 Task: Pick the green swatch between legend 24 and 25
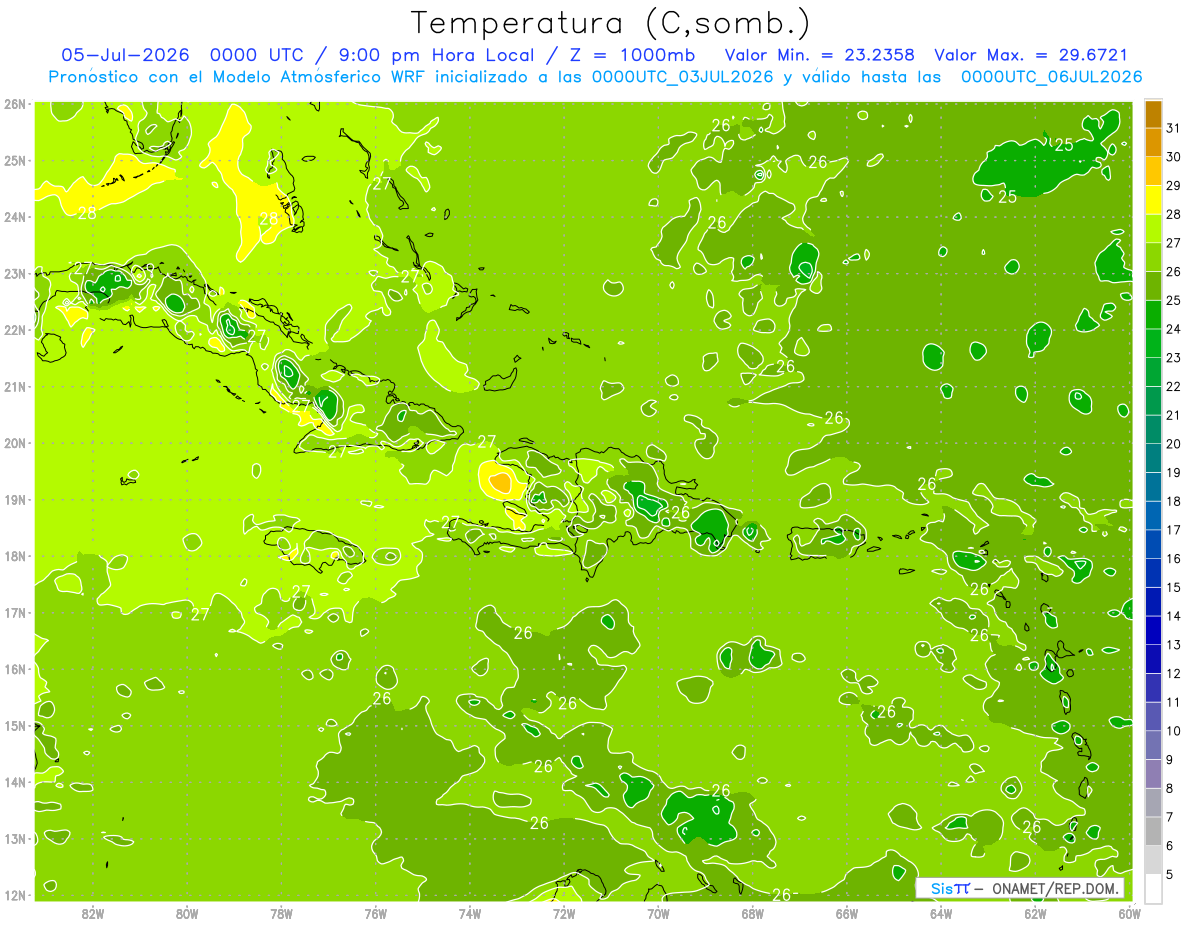tap(1153, 315)
